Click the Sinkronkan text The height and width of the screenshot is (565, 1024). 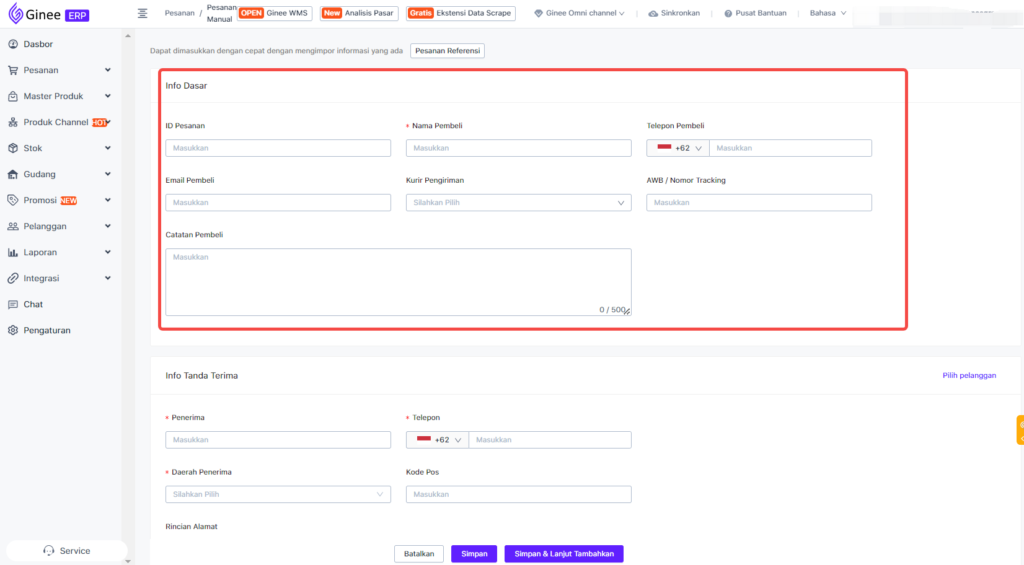(680, 13)
